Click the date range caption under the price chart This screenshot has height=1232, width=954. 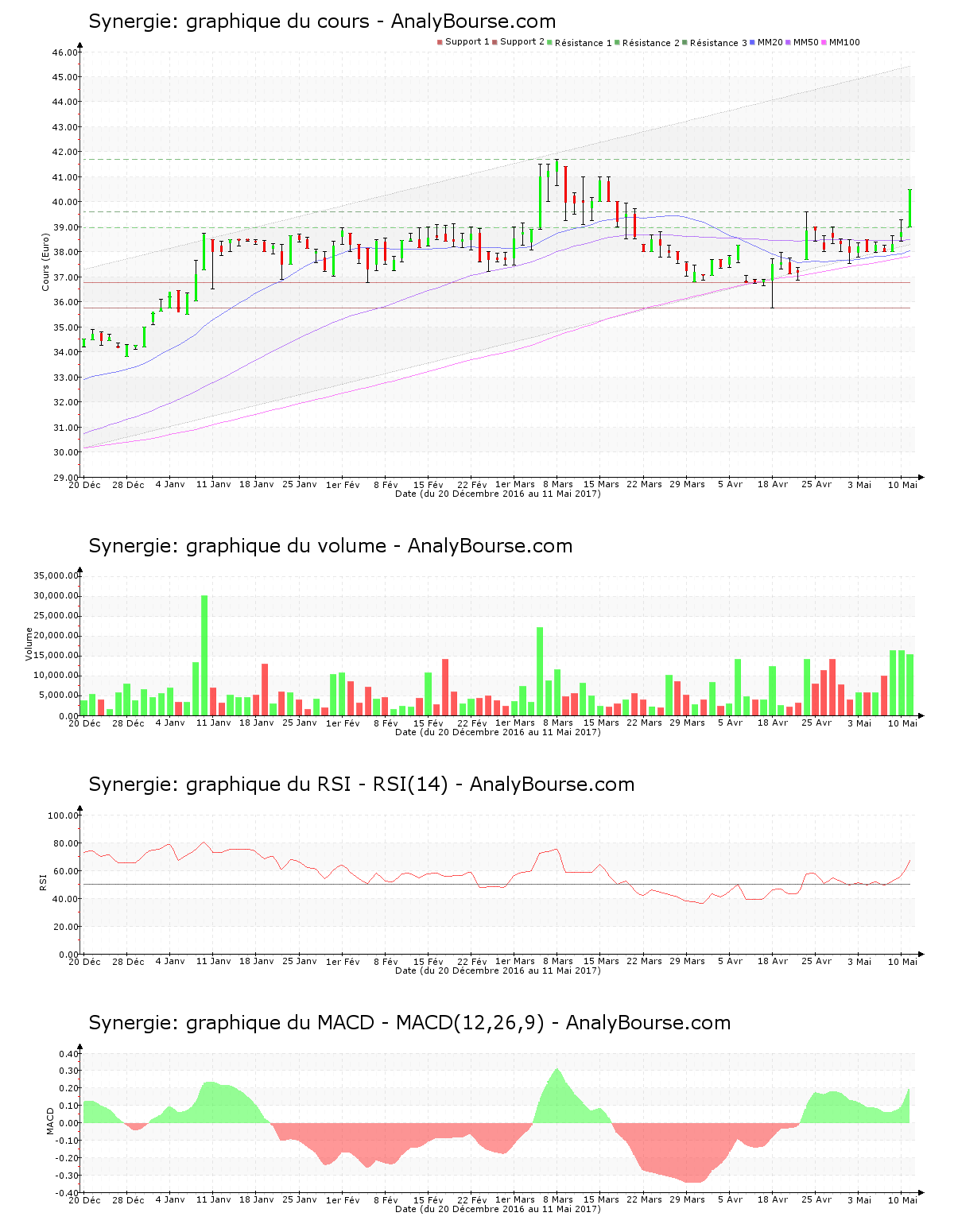(x=498, y=494)
